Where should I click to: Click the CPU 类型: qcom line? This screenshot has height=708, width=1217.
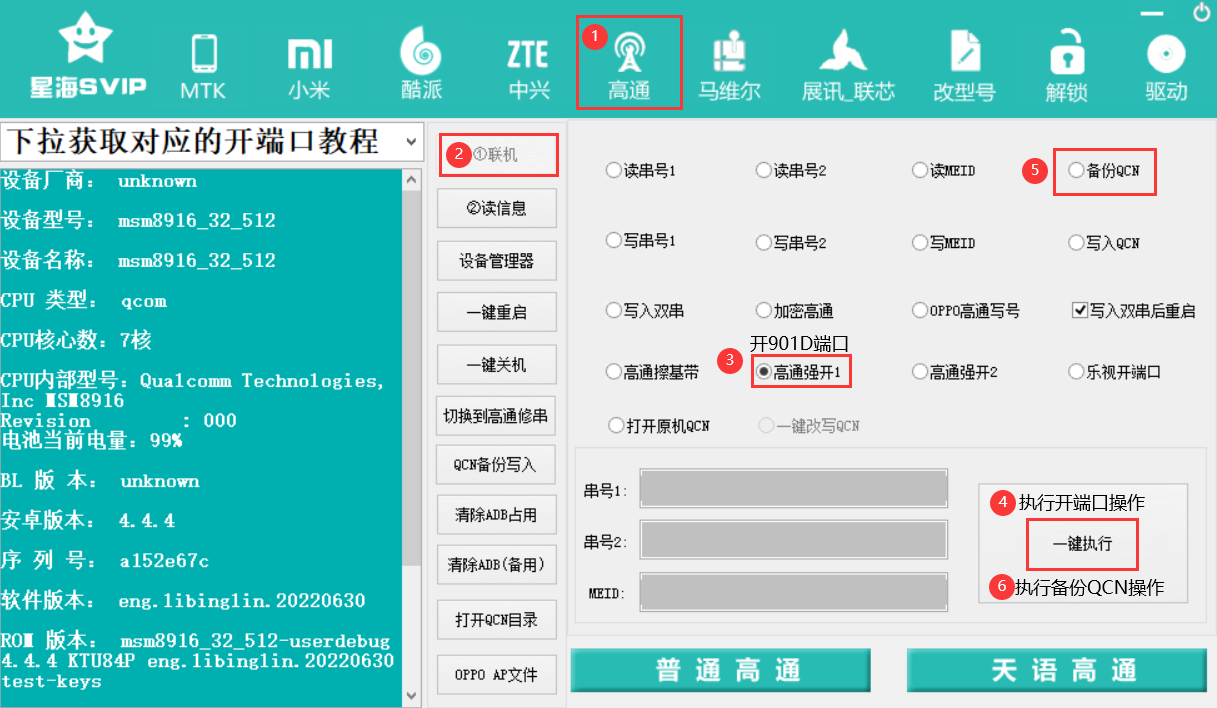coord(84,301)
